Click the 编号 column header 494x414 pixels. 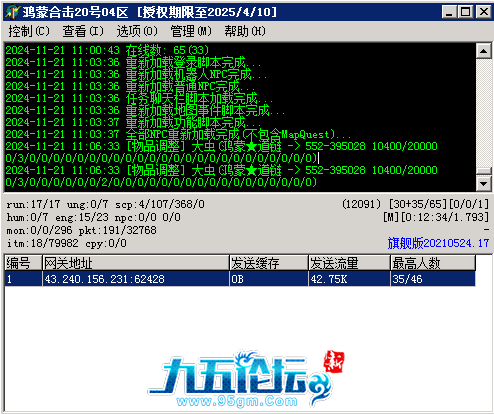23,263
